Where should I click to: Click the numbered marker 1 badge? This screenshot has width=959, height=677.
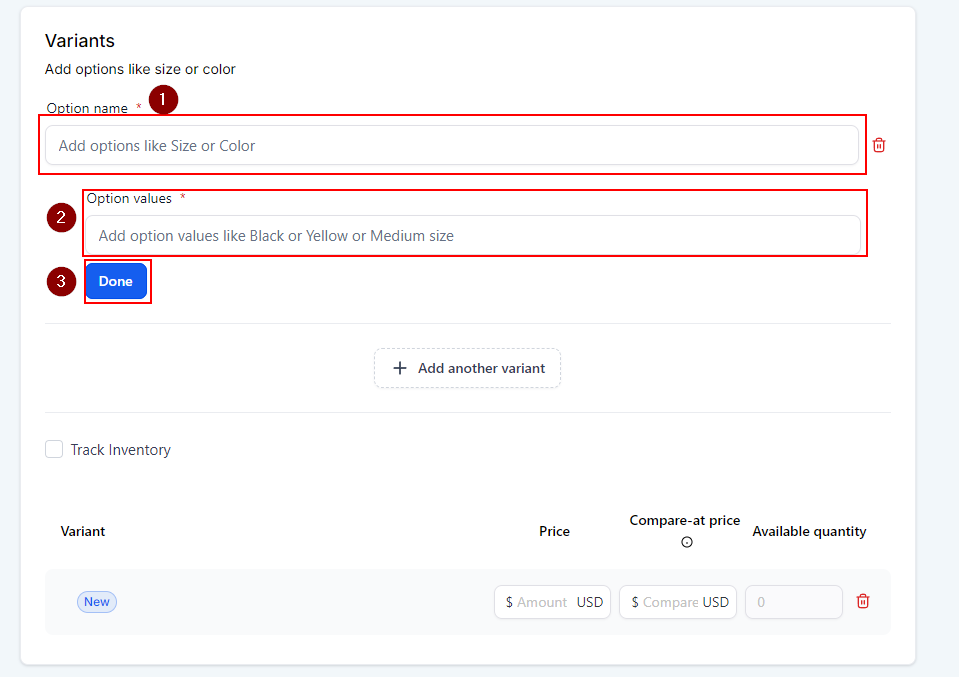pyautogui.click(x=163, y=100)
